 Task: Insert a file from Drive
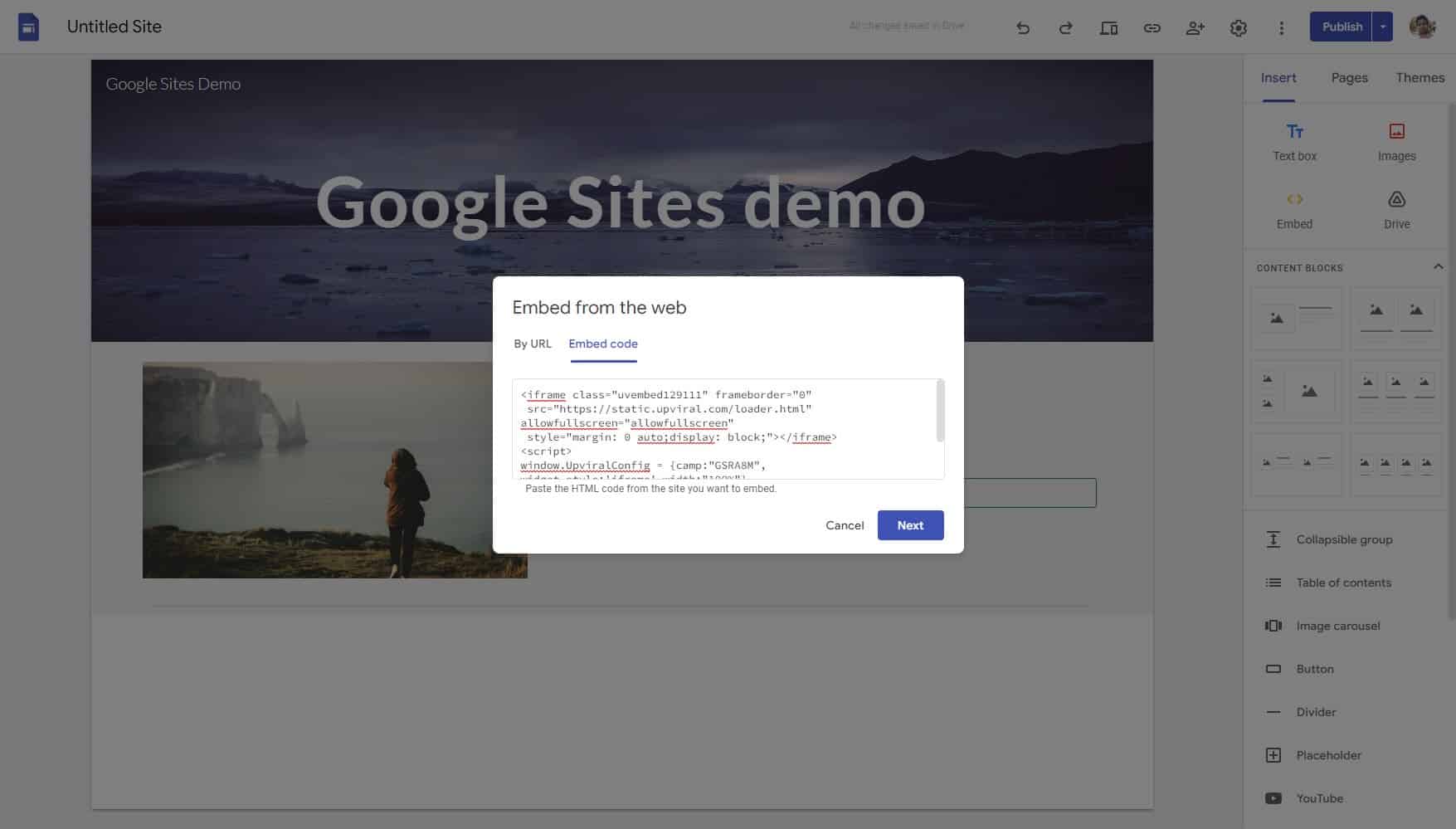(x=1396, y=210)
